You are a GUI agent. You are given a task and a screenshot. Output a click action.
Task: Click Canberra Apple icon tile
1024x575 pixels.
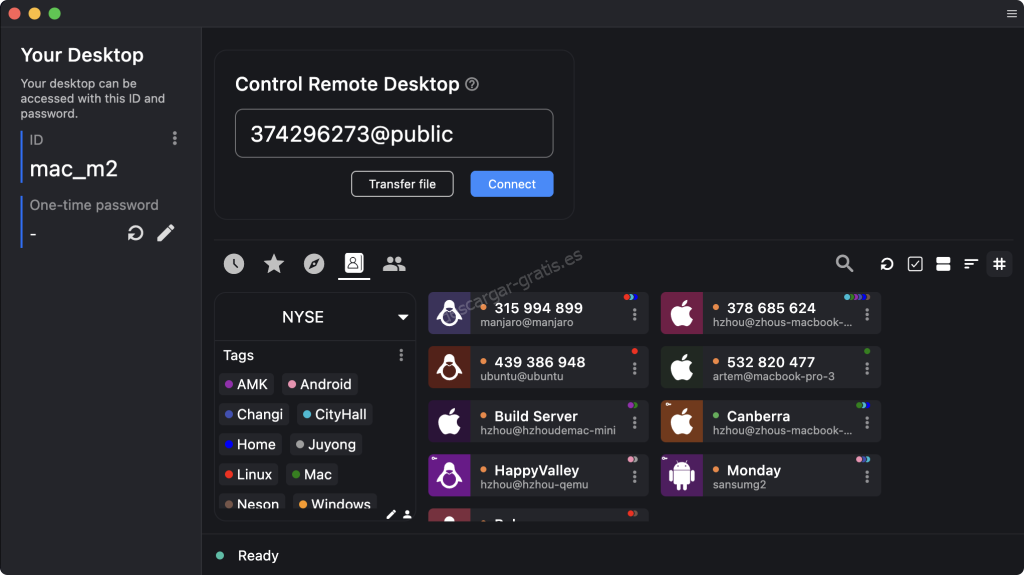pyautogui.click(x=682, y=421)
